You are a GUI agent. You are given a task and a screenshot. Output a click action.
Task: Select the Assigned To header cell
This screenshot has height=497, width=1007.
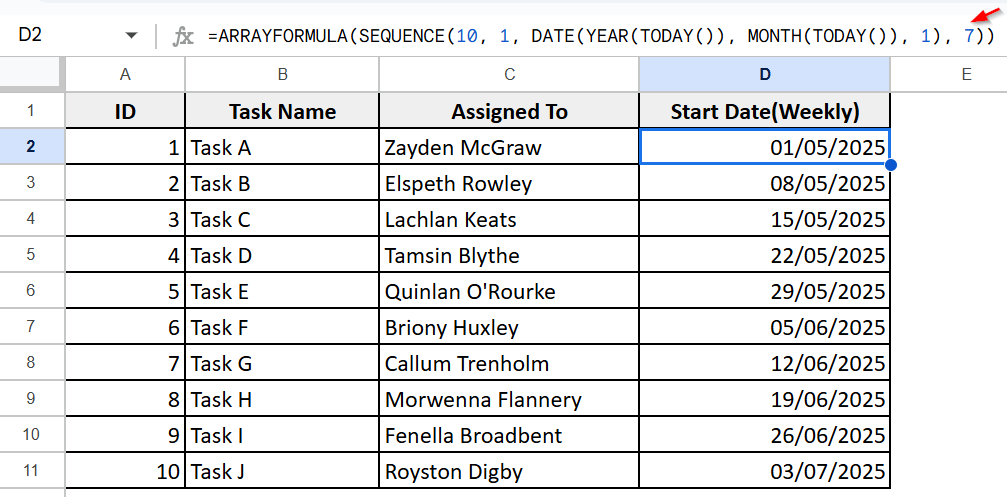(x=509, y=111)
